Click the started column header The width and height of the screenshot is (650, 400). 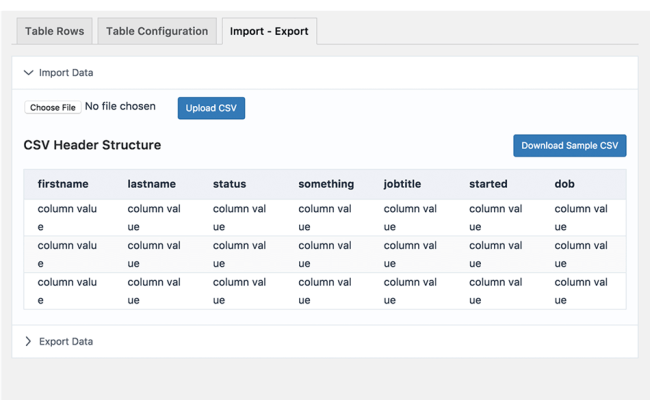[x=488, y=184]
